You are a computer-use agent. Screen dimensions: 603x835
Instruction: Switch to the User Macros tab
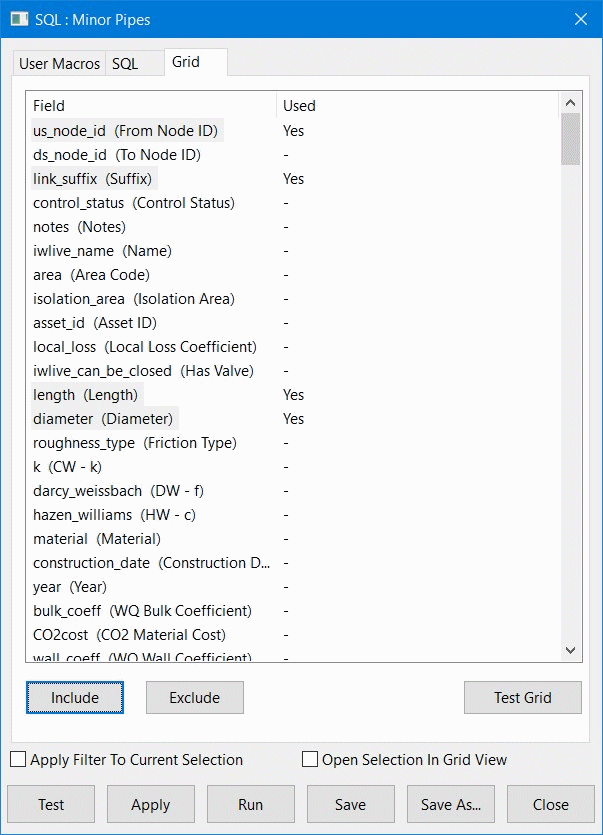[x=58, y=62]
